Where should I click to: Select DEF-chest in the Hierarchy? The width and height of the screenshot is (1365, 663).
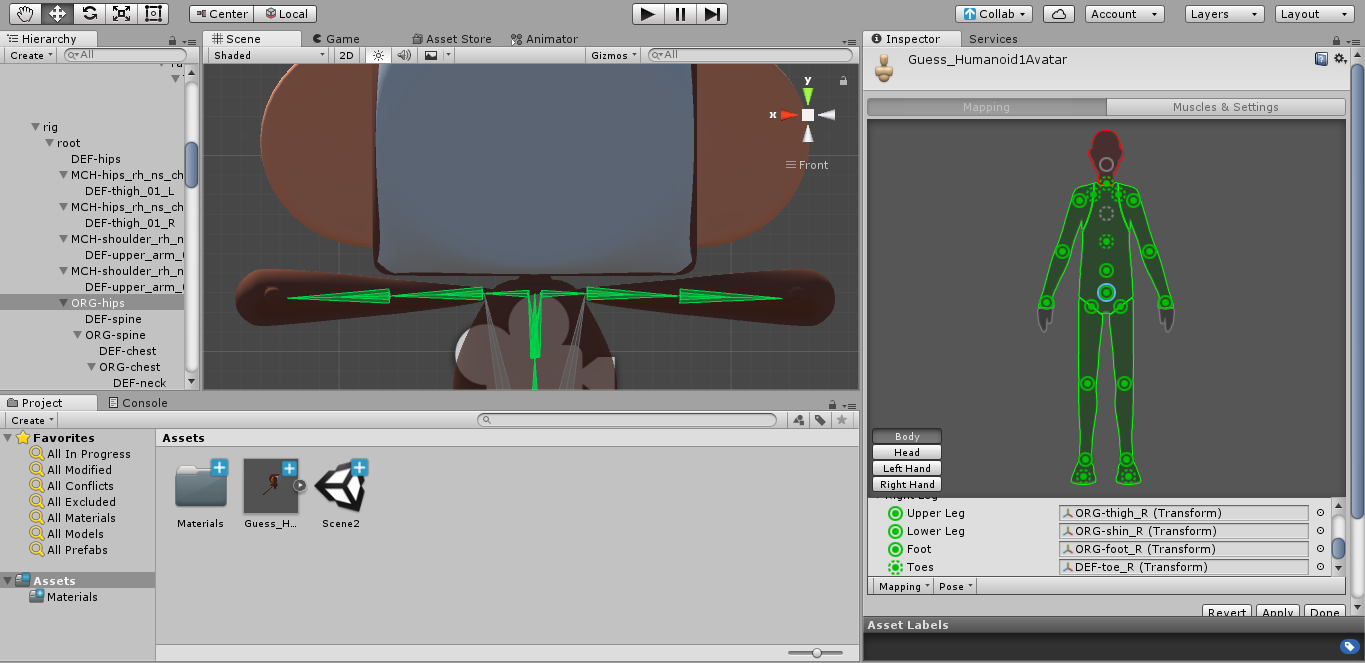(x=128, y=351)
